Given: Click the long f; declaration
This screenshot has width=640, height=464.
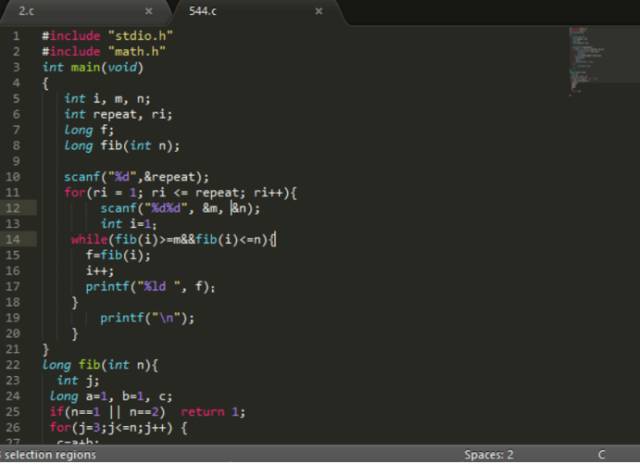Looking at the screenshot, I should coord(89,130).
